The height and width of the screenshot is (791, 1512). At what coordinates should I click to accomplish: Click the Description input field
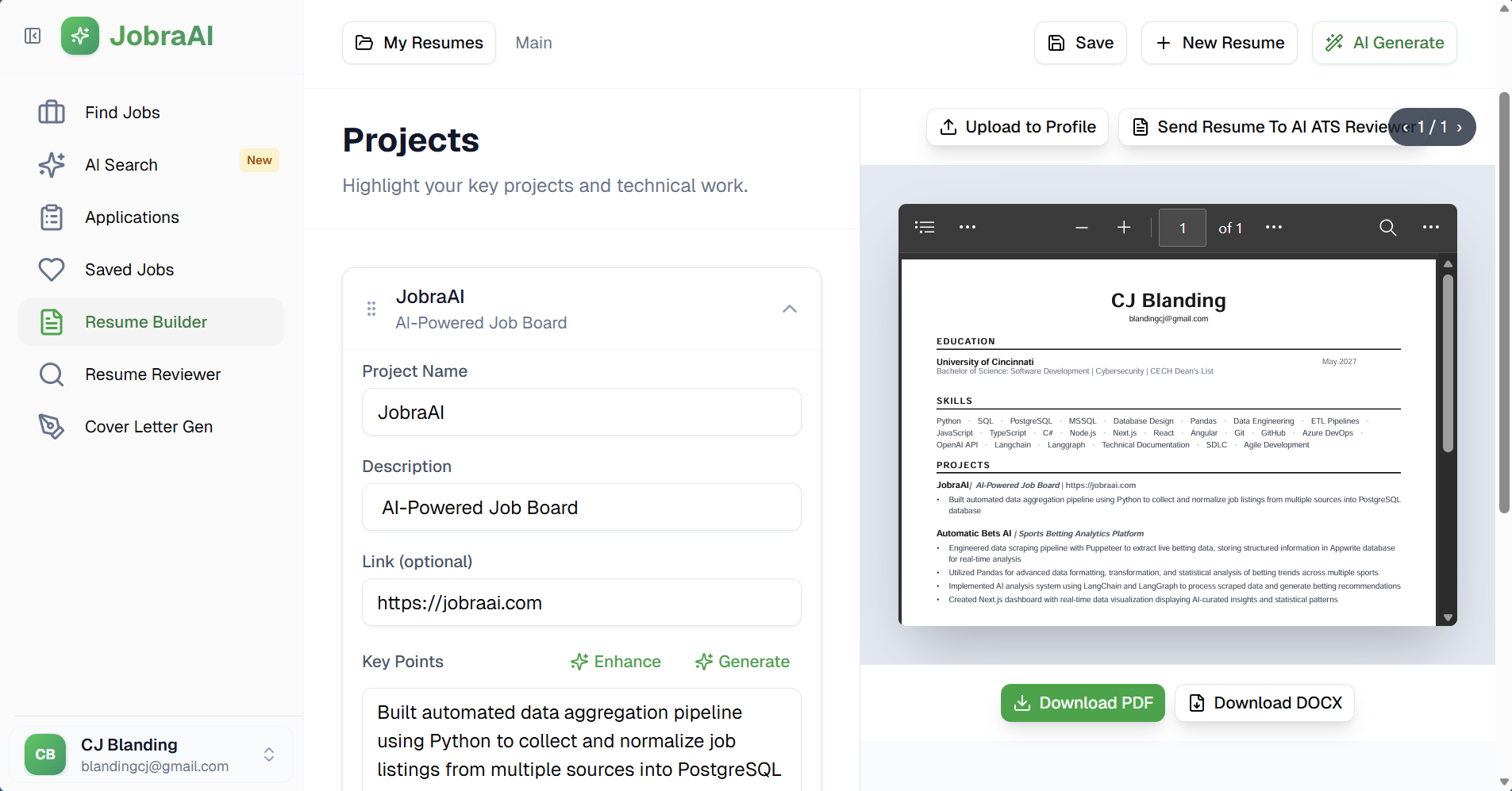click(582, 507)
